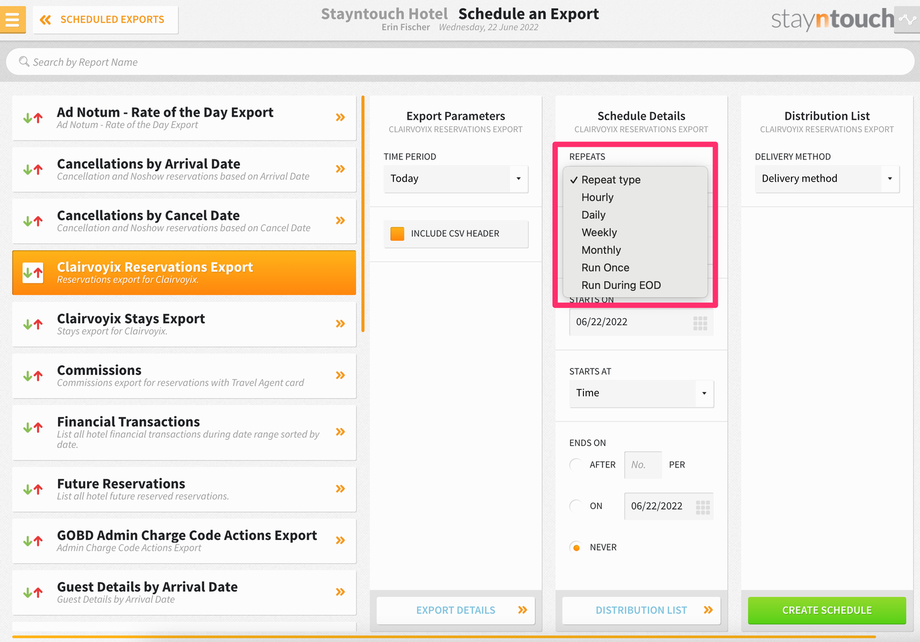
Task: Toggle the Include CSV Header checkbox
Action: pyautogui.click(x=397, y=234)
